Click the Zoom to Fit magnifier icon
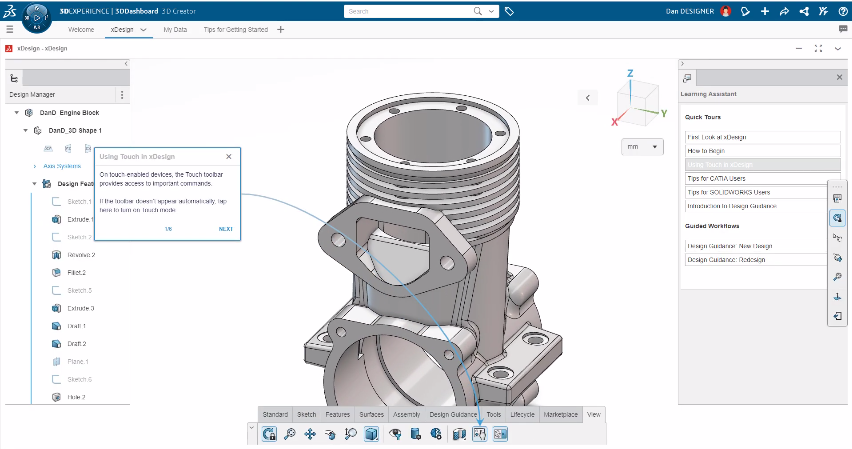This screenshot has height=449, width=852. coord(290,434)
